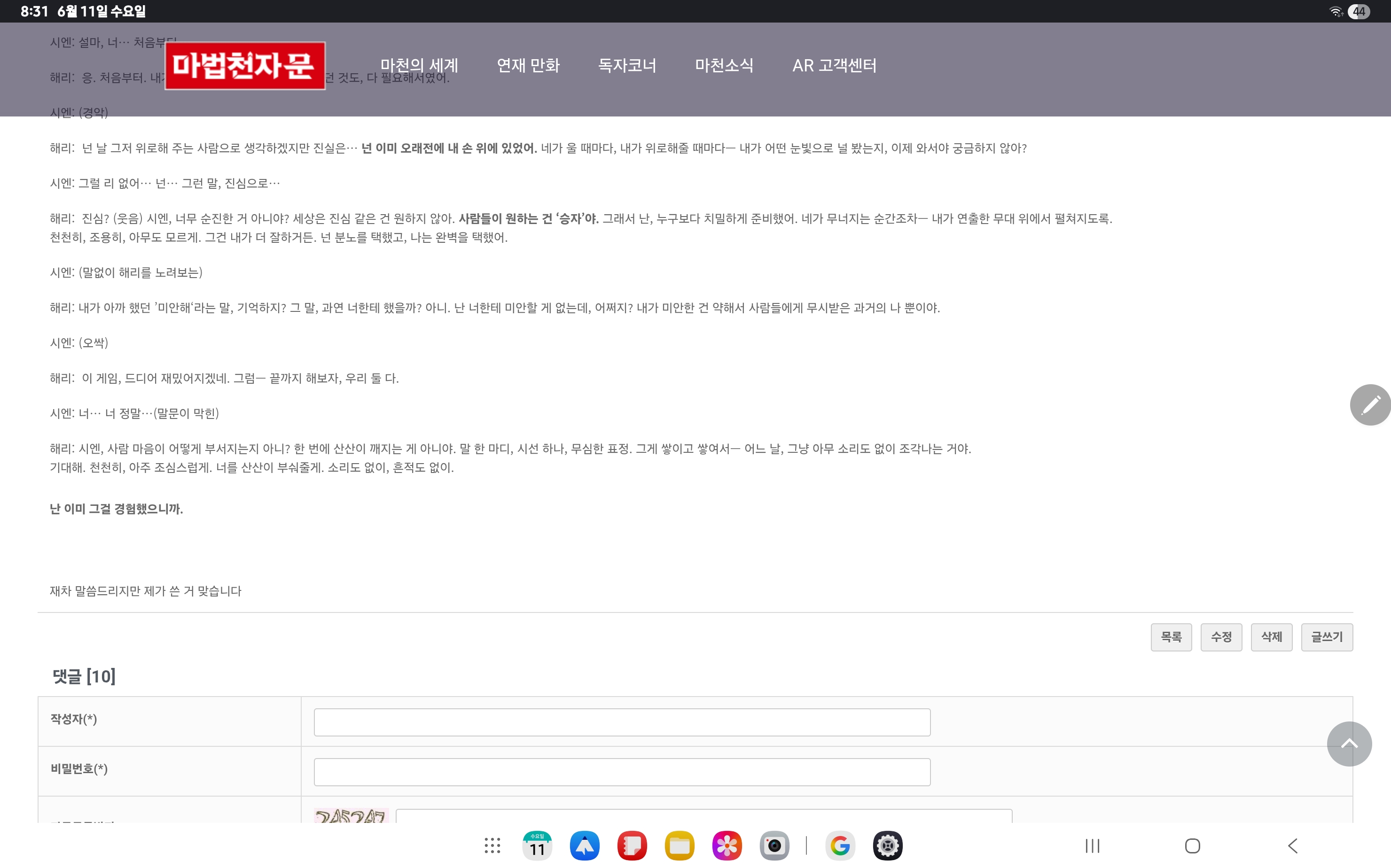Open the yellow Files app icon
Image resolution: width=1391 pixels, height=868 pixels.
pyautogui.click(x=680, y=845)
